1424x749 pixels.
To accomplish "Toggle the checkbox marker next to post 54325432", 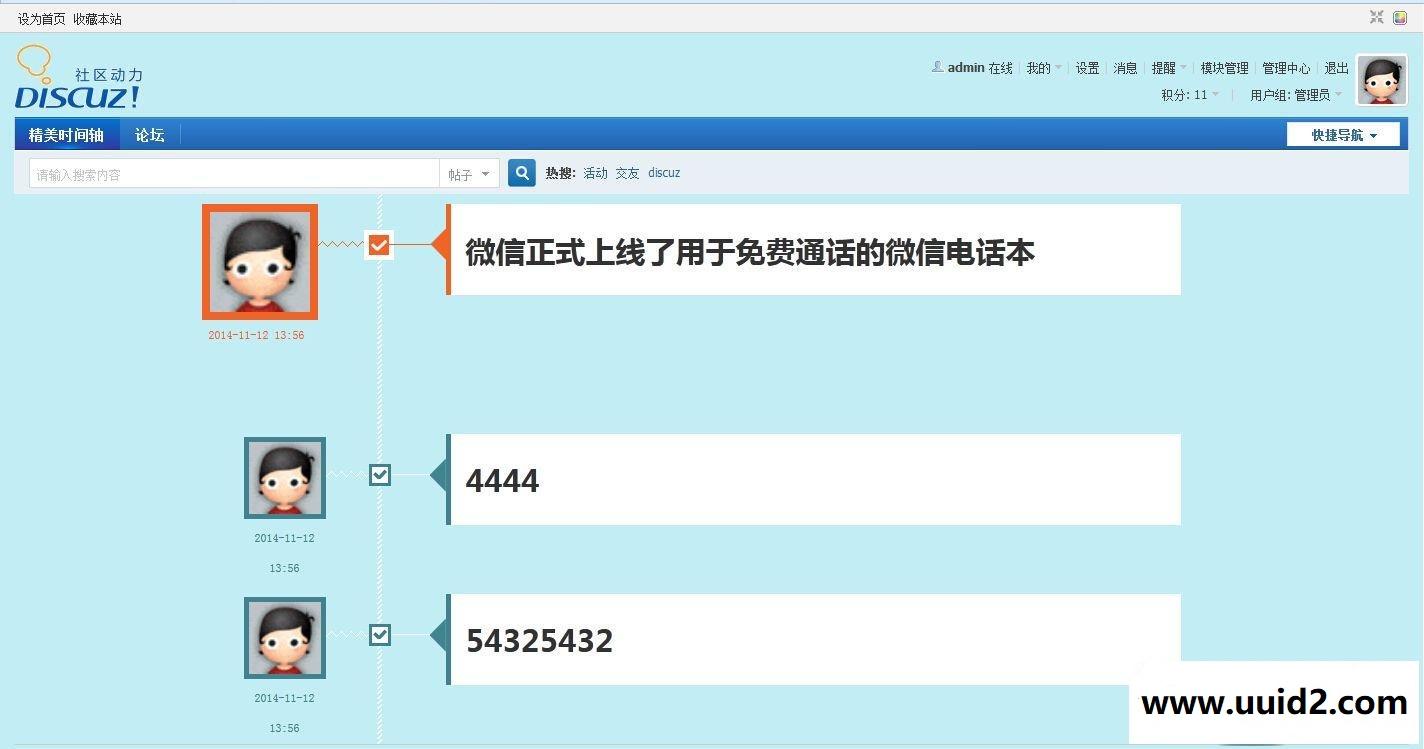I will 379,635.
